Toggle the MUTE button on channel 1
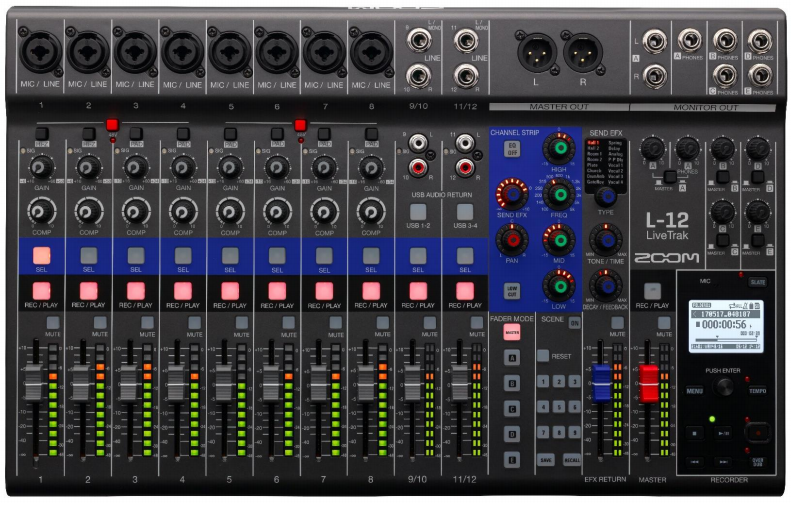This screenshot has width=801, height=513. 53,323
